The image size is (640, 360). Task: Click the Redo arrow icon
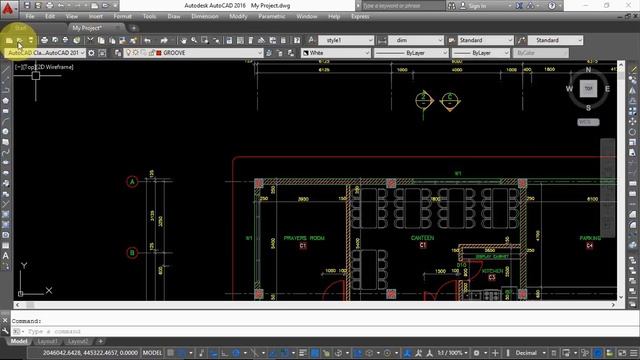click(x=164, y=40)
